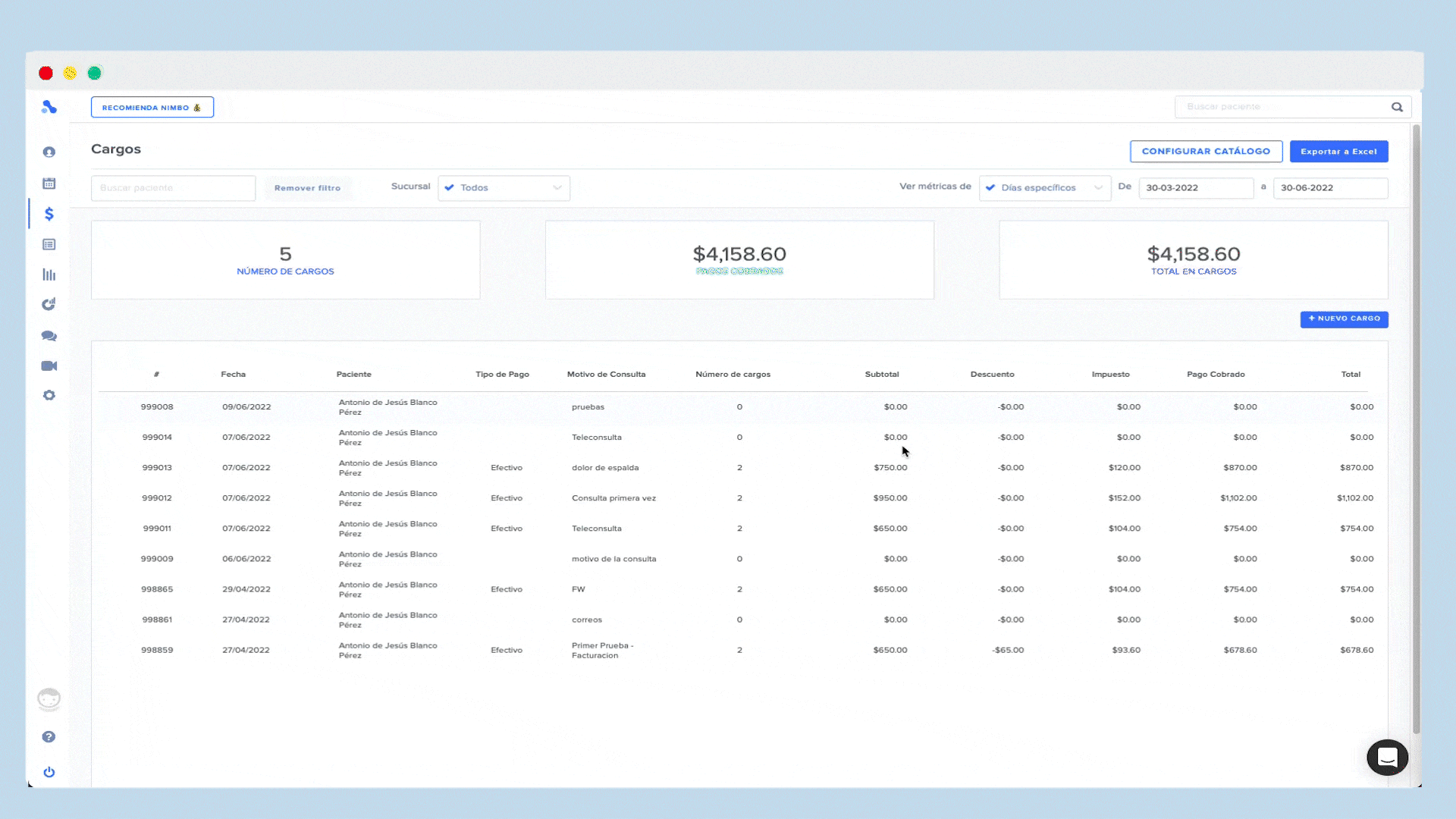Click the power logout icon
The height and width of the screenshot is (819, 1456).
point(49,772)
